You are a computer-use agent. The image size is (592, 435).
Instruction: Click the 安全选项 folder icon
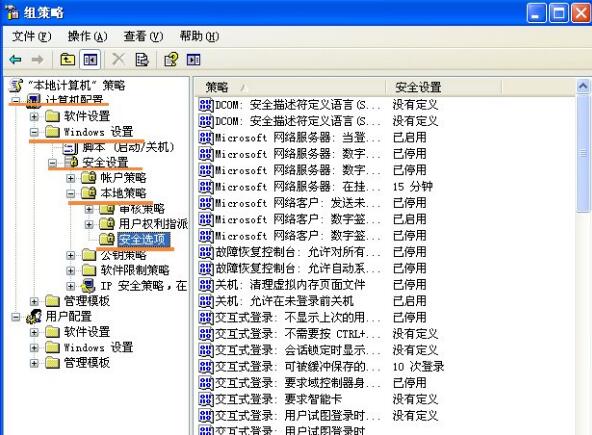pos(107,239)
